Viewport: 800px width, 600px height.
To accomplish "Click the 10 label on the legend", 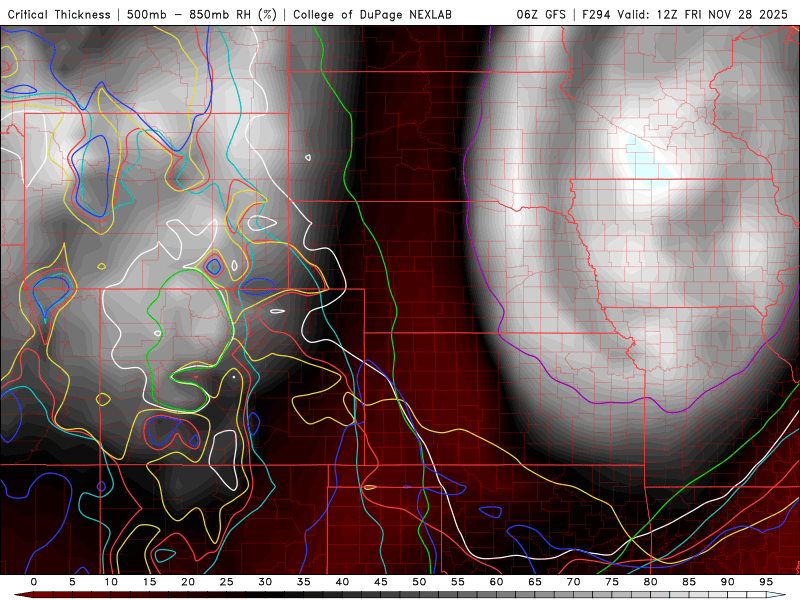I will 111,582.
